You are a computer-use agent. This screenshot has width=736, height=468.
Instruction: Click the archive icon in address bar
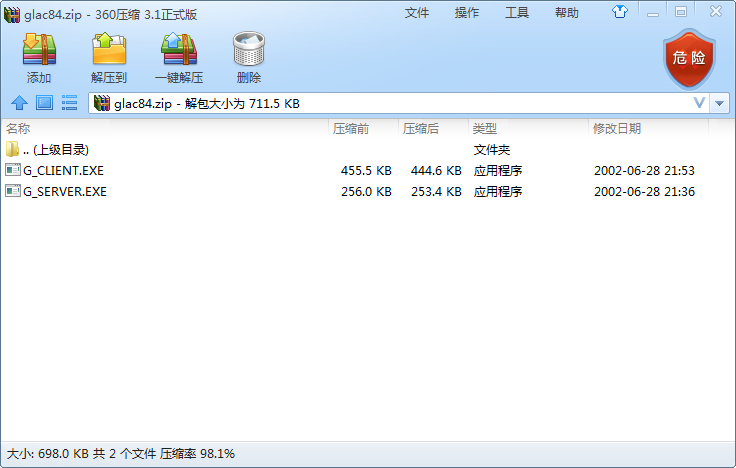click(x=102, y=103)
